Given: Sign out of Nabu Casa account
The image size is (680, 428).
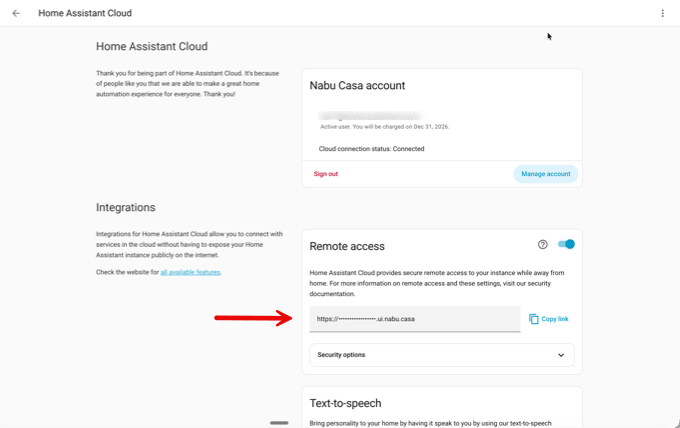Looking at the screenshot, I should tap(326, 174).
